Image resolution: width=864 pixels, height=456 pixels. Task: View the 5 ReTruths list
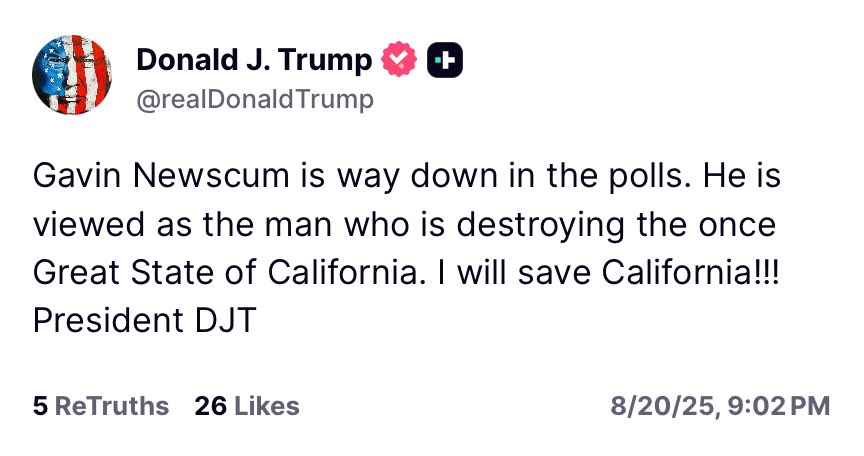pyautogui.click(x=101, y=406)
